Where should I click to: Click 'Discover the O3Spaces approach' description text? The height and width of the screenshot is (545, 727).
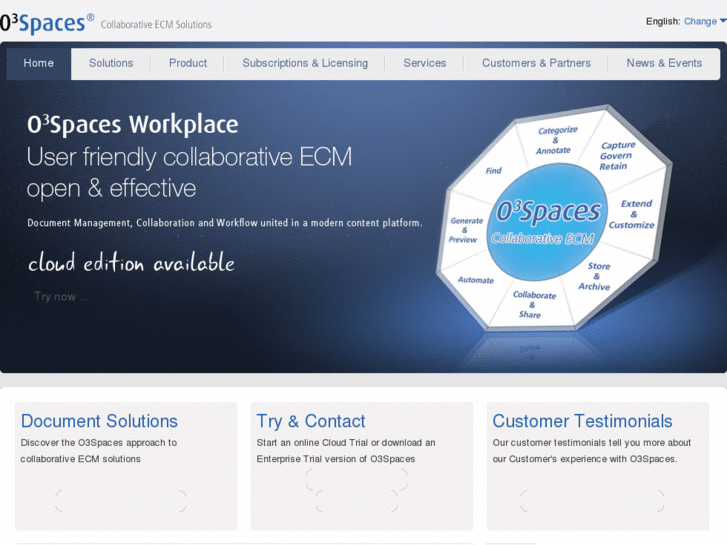pyautogui.click(x=99, y=450)
